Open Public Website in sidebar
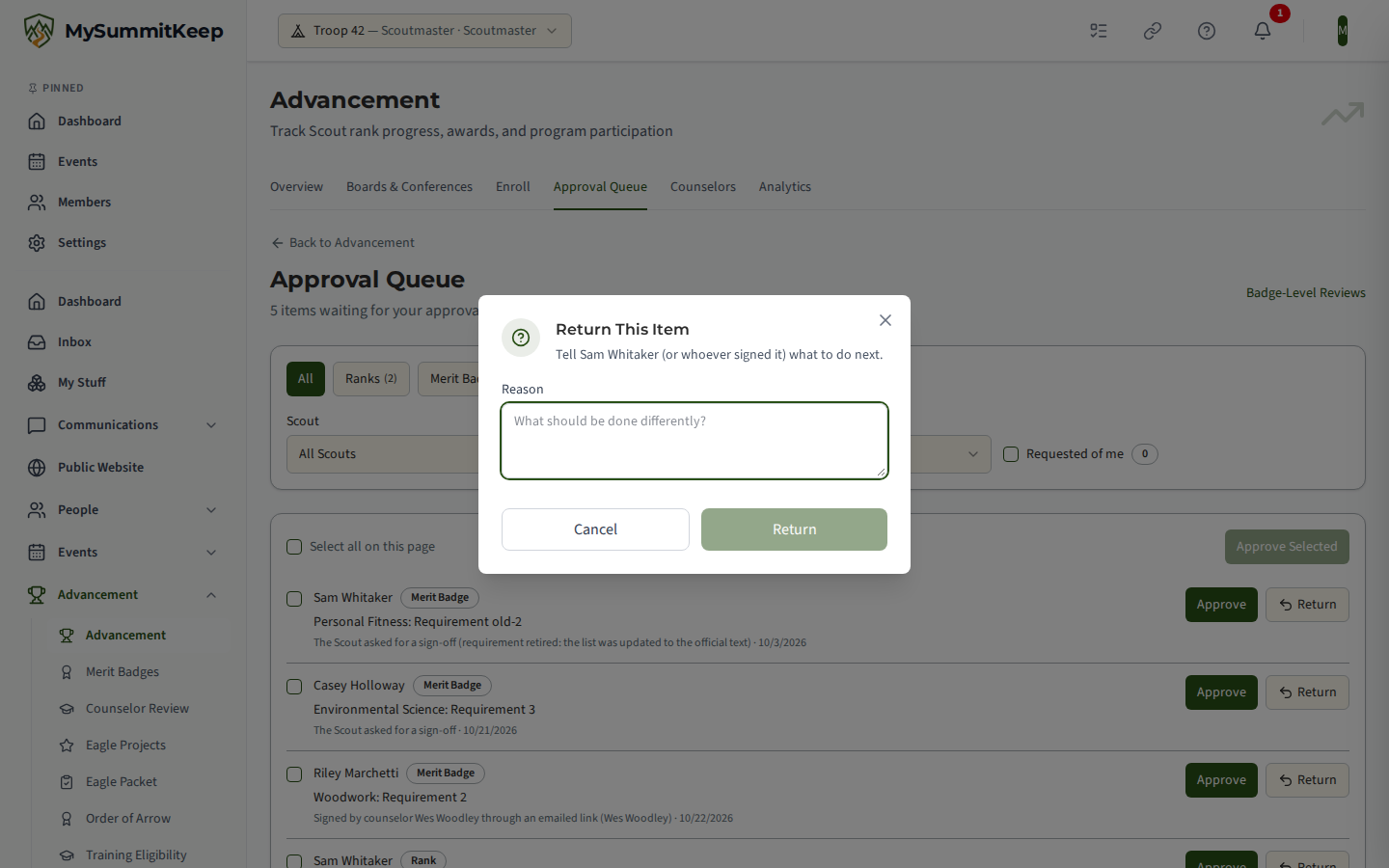 point(123,468)
